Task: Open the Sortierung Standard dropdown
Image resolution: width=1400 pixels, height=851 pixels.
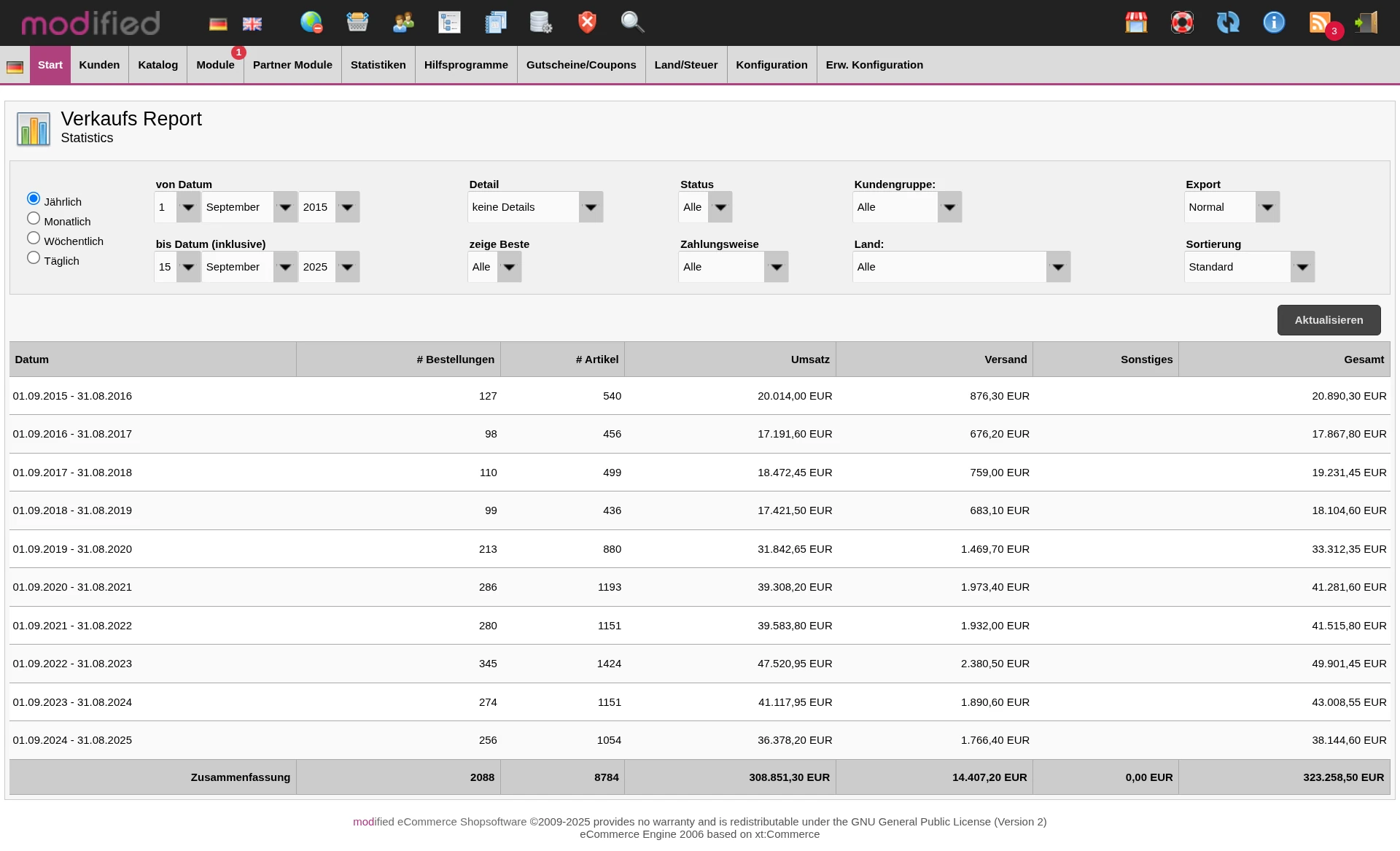Action: [1249, 267]
